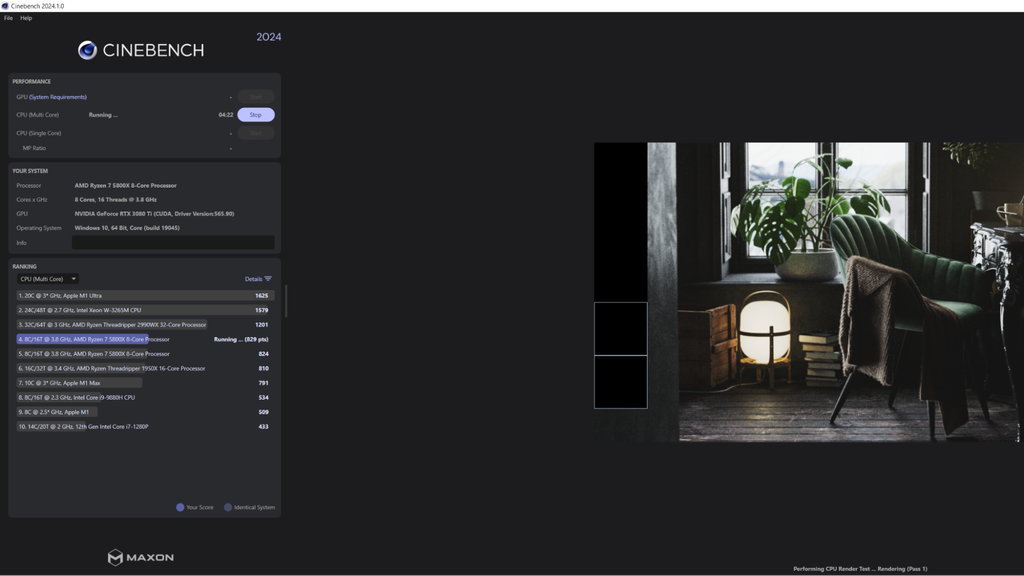
Task: Click the Details link in Ranking
Action: pyautogui.click(x=253, y=279)
